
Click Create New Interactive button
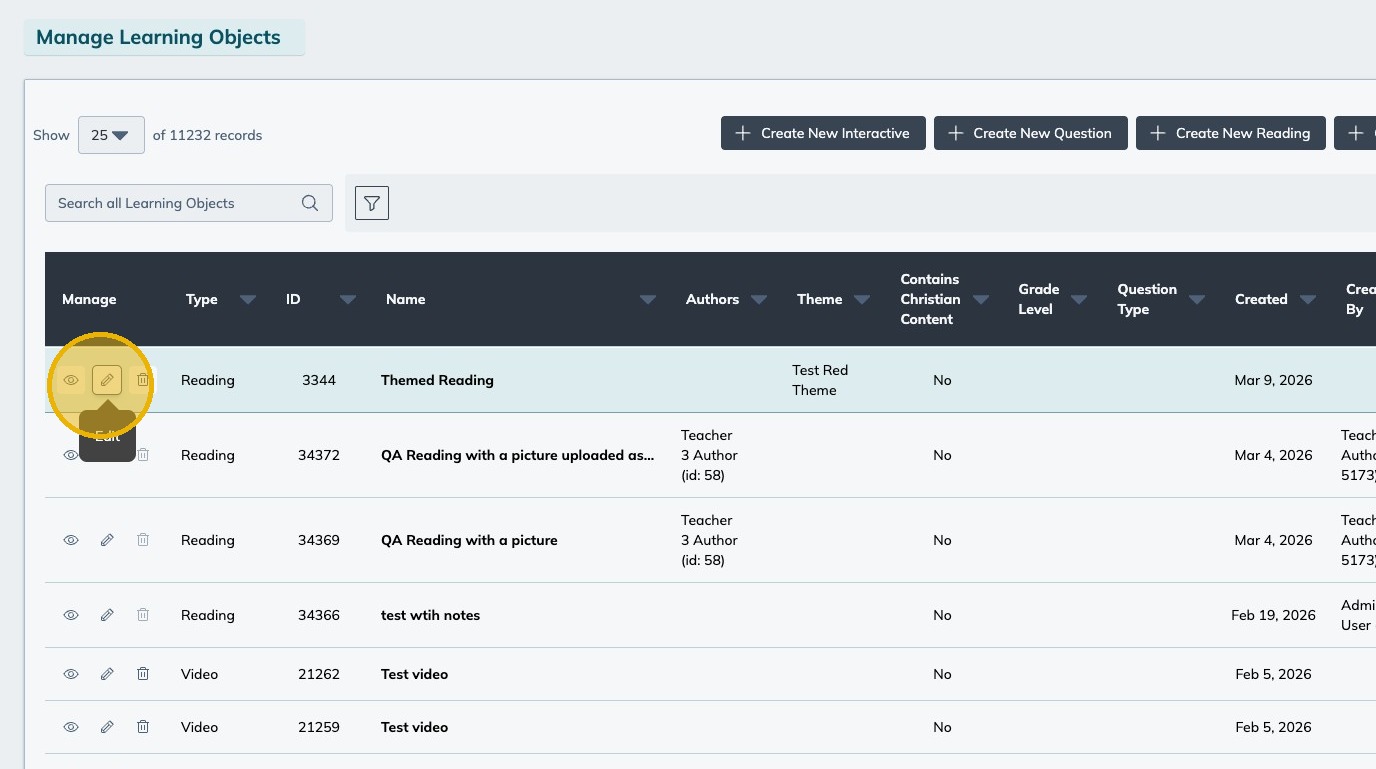coord(823,133)
